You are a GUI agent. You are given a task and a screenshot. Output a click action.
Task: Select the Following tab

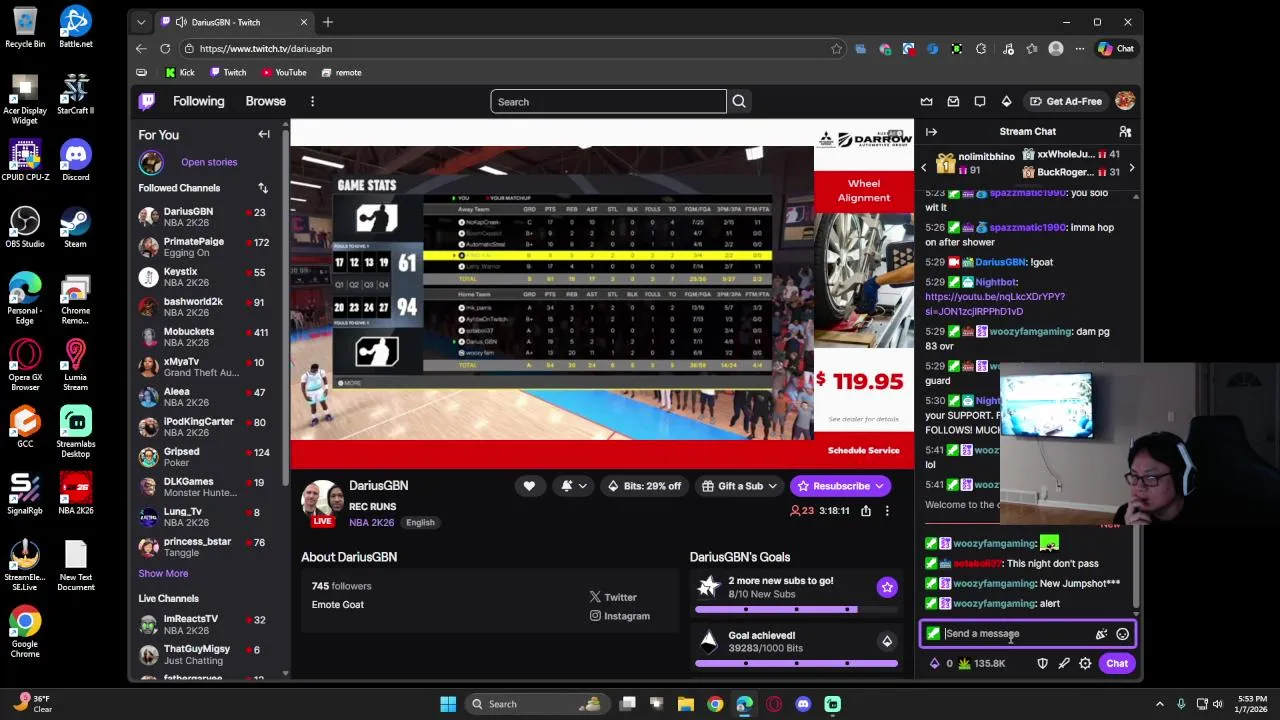coord(198,101)
